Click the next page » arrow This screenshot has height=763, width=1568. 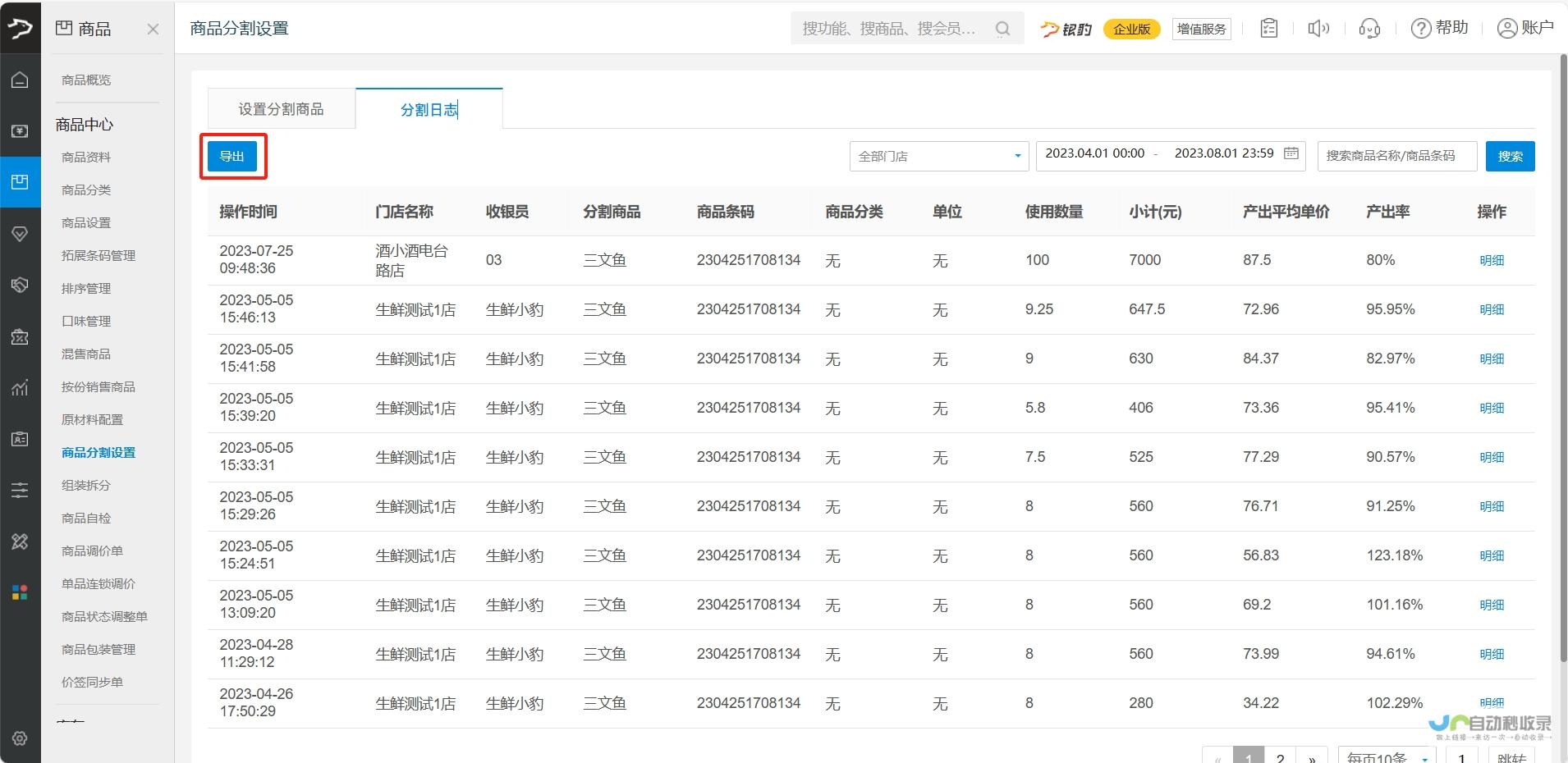(x=1312, y=756)
